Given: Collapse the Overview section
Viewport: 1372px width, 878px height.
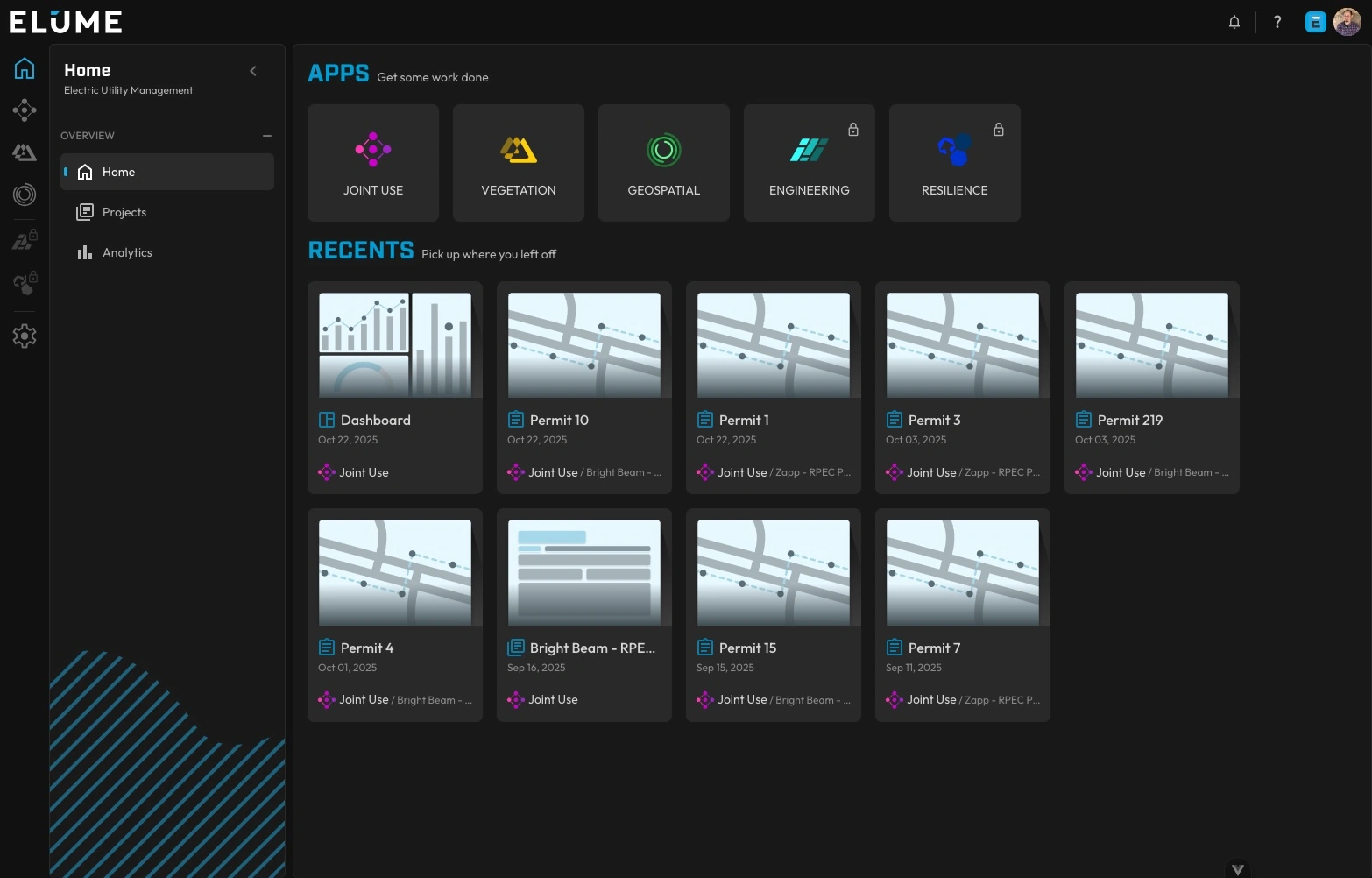Looking at the screenshot, I should 266,136.
